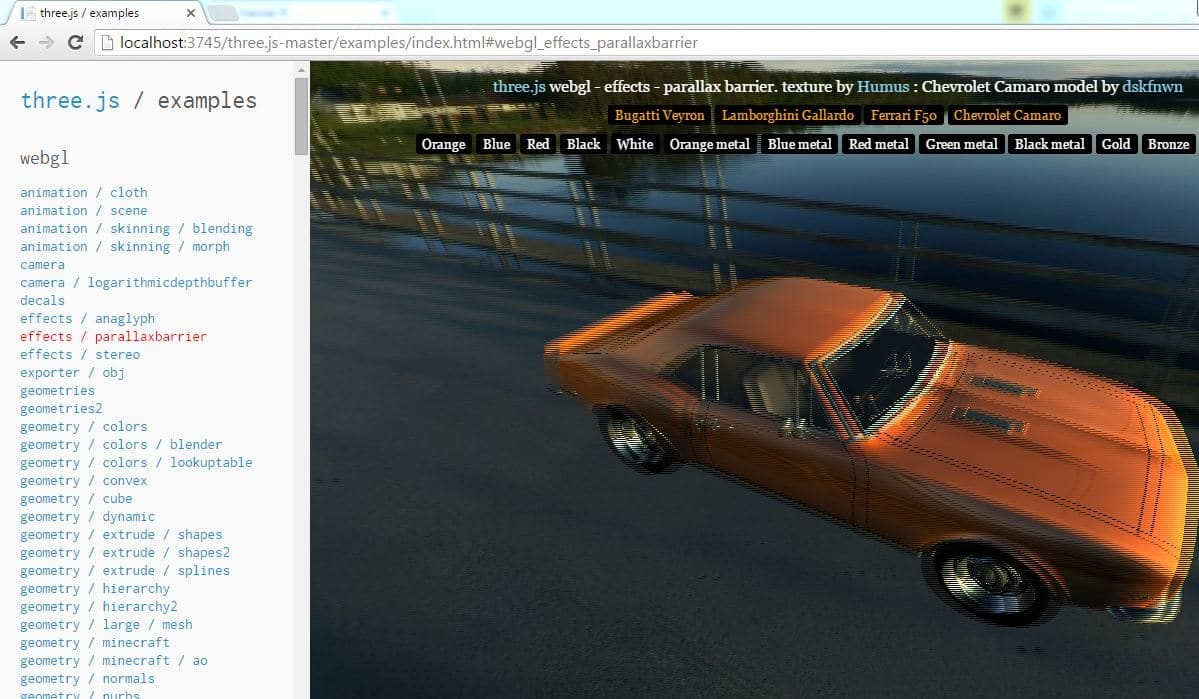Open the geometry / cube example

76,499
